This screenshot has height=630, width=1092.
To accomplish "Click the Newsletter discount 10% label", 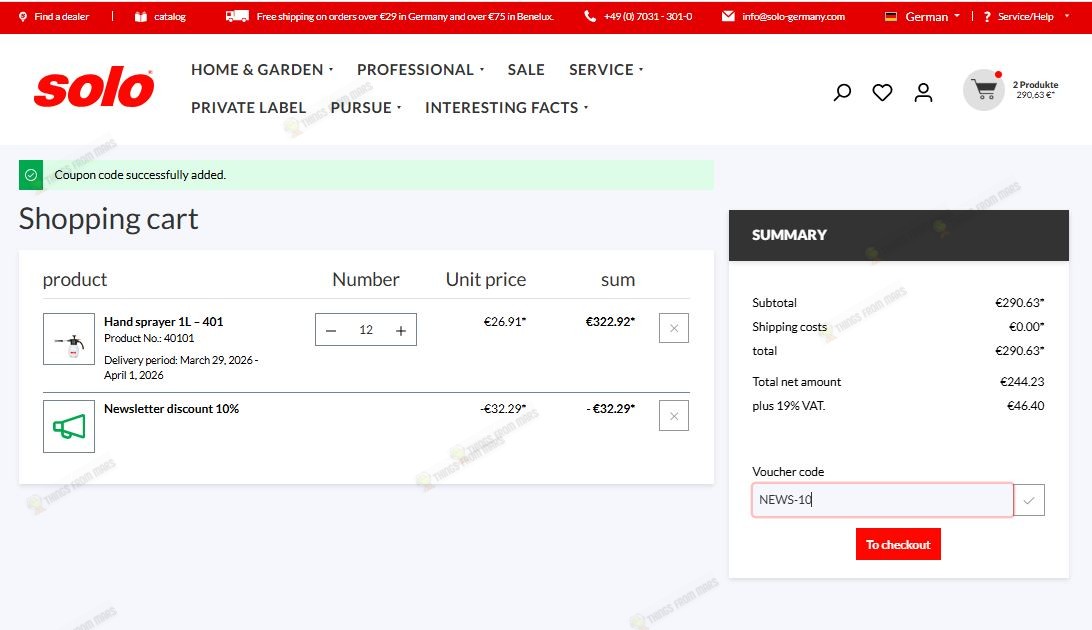I will pyautogui.click(x=171, y=409).
